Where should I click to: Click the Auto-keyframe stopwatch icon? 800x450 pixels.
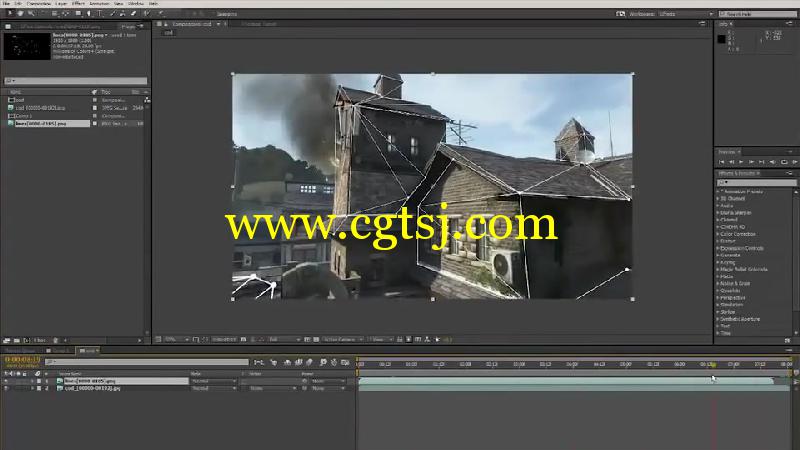[x=334, y=362]
